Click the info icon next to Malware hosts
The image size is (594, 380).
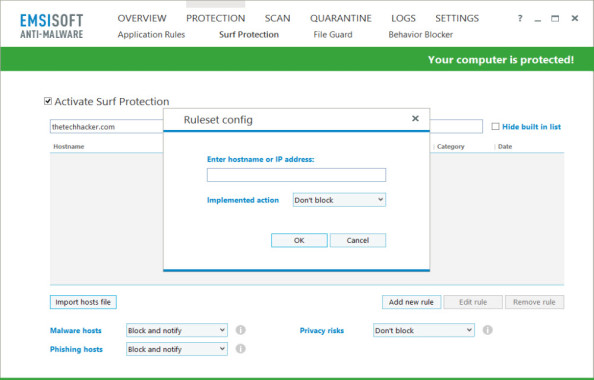click(241, 330)
